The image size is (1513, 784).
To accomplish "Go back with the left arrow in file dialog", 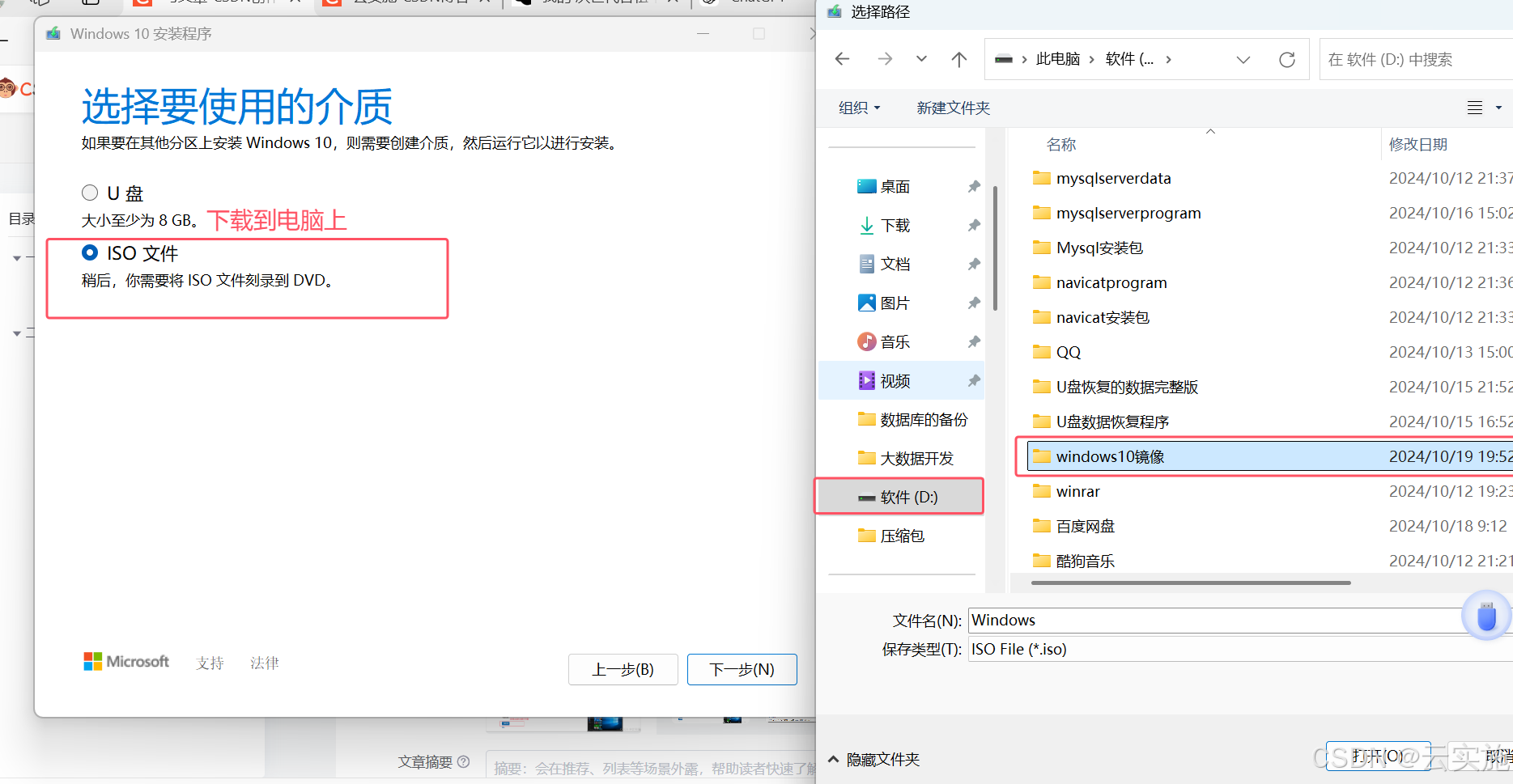I will [x=843, y=59].
